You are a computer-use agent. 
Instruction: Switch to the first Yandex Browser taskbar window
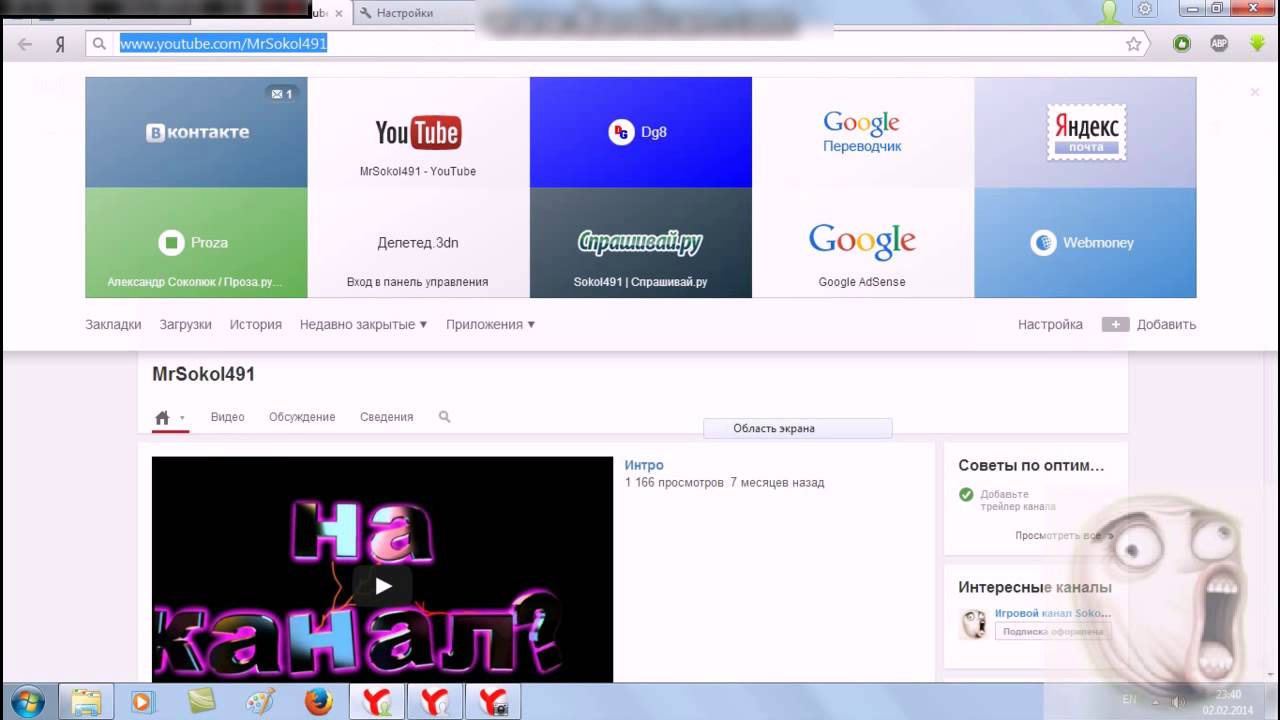tap(376, 702)
